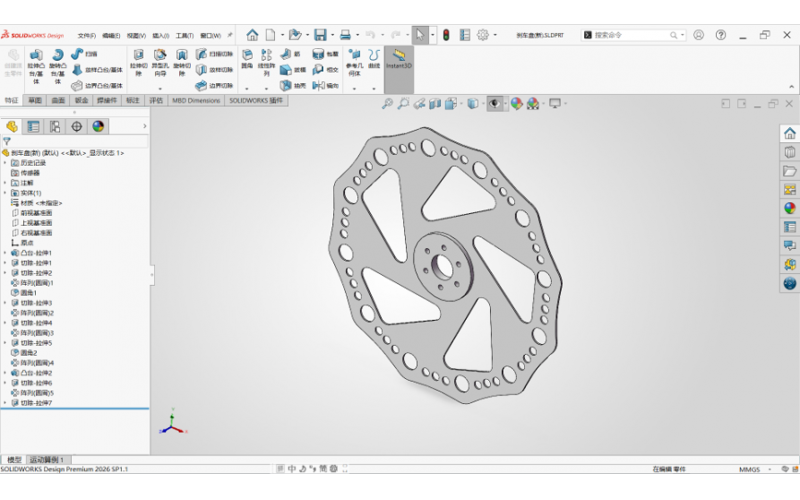Expand the 实体(1) solid bodies node

click(x=5, y=193)
